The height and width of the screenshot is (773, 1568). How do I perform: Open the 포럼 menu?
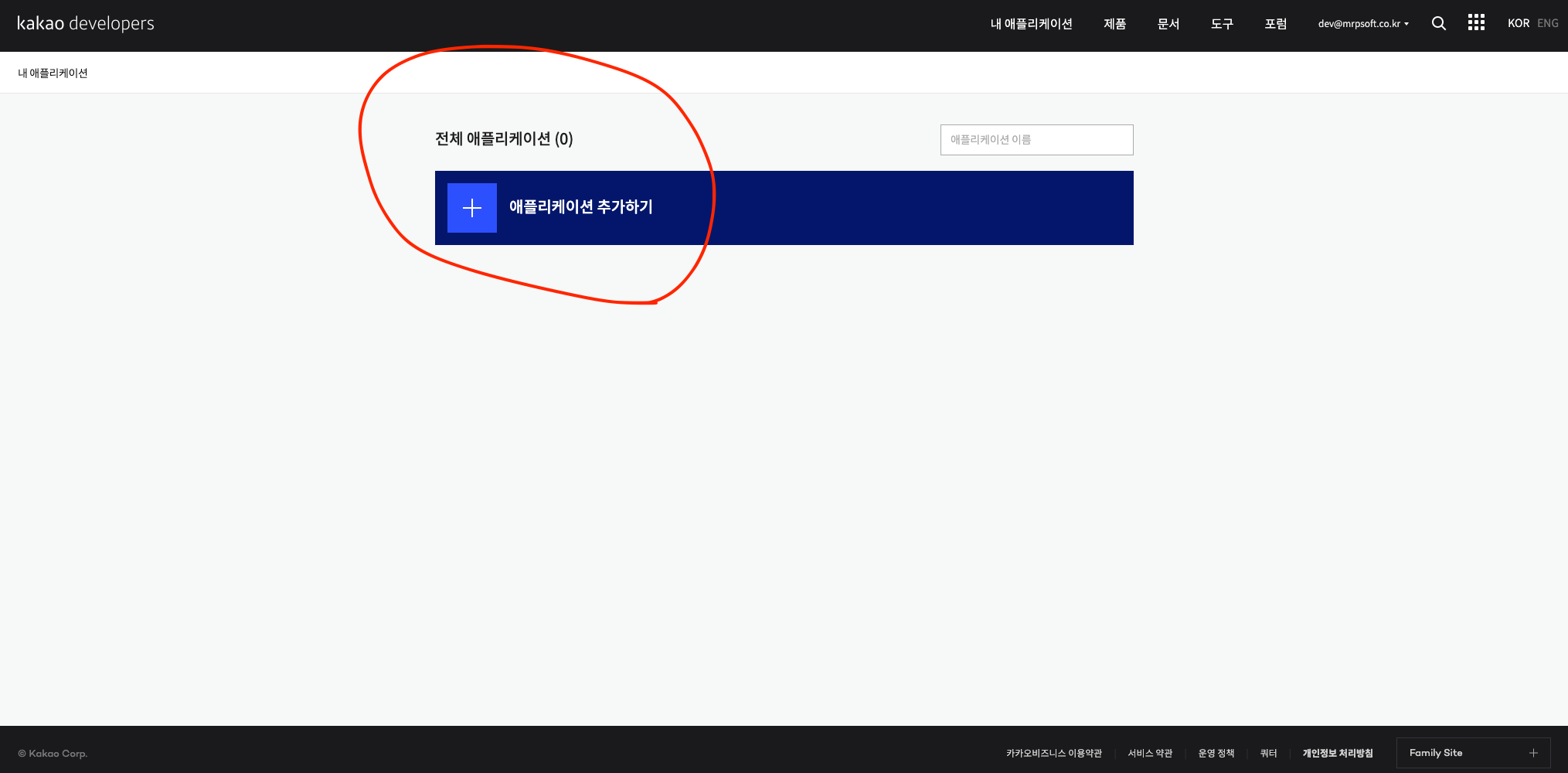(1276, 24)
